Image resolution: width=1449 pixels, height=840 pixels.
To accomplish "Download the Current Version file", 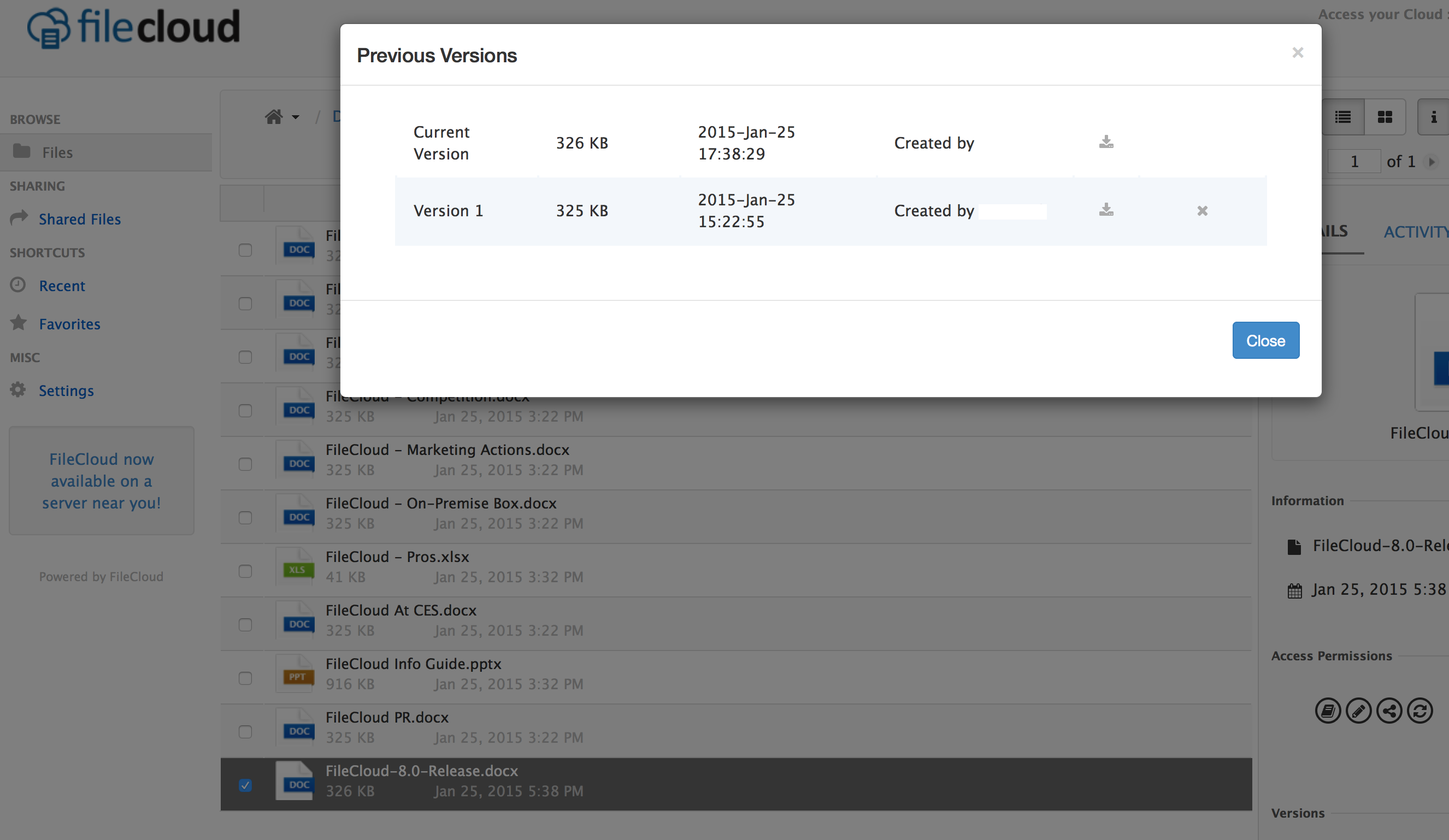I will tap(1106, 142).
